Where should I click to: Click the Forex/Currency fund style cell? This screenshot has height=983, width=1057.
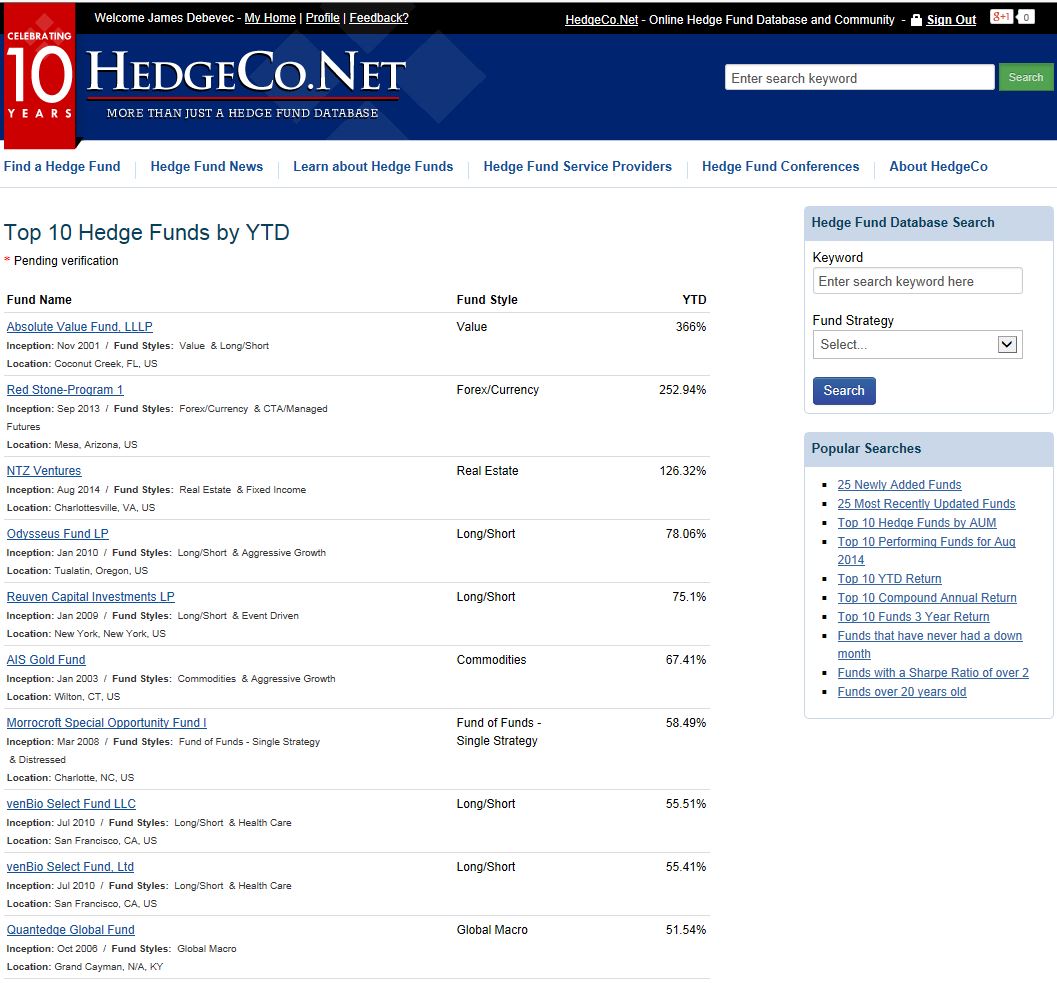point(497,390)
